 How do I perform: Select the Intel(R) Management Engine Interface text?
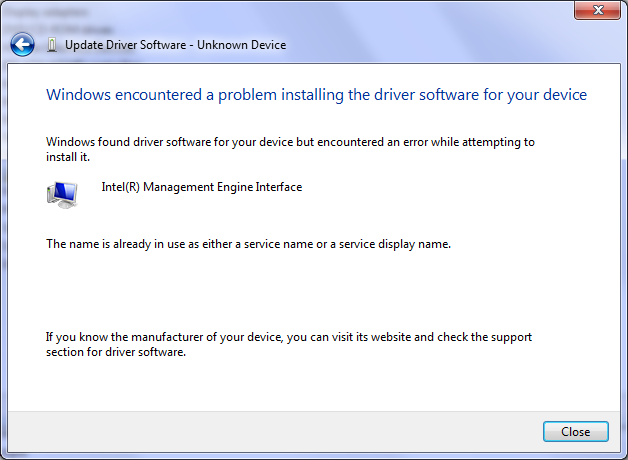201,187
